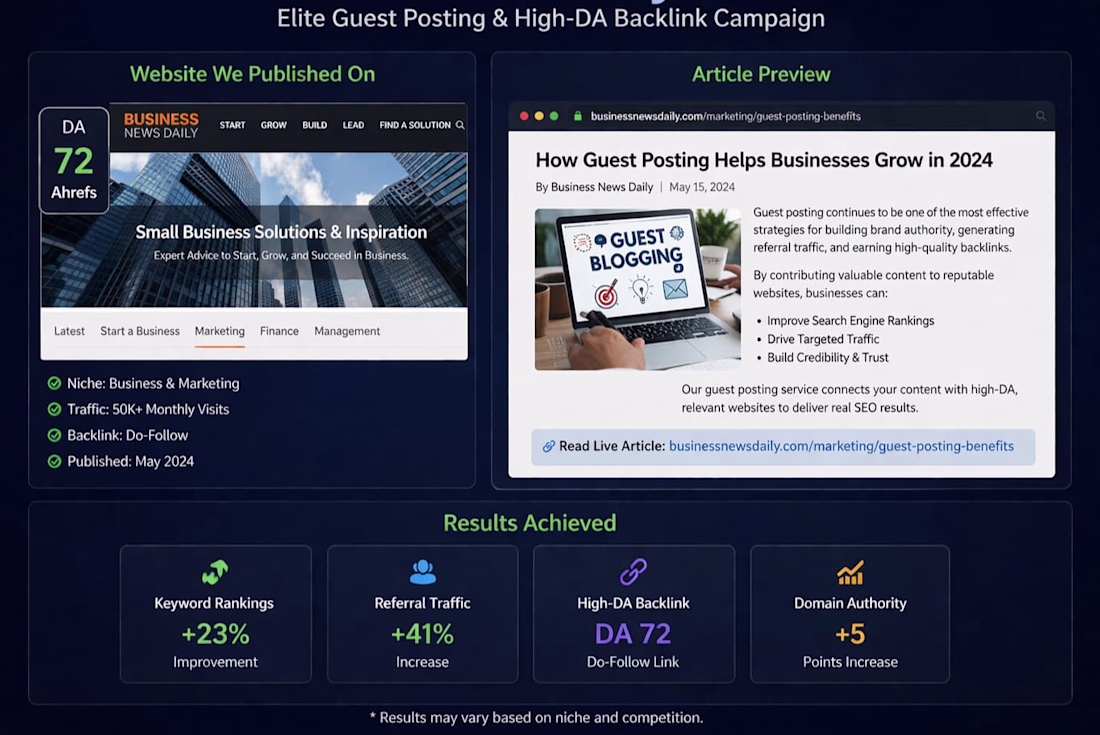Click the bullet Drive Targeted Traffic
Image resolution: width=1100 pixels, height=735 pixels.
[823, 339]
